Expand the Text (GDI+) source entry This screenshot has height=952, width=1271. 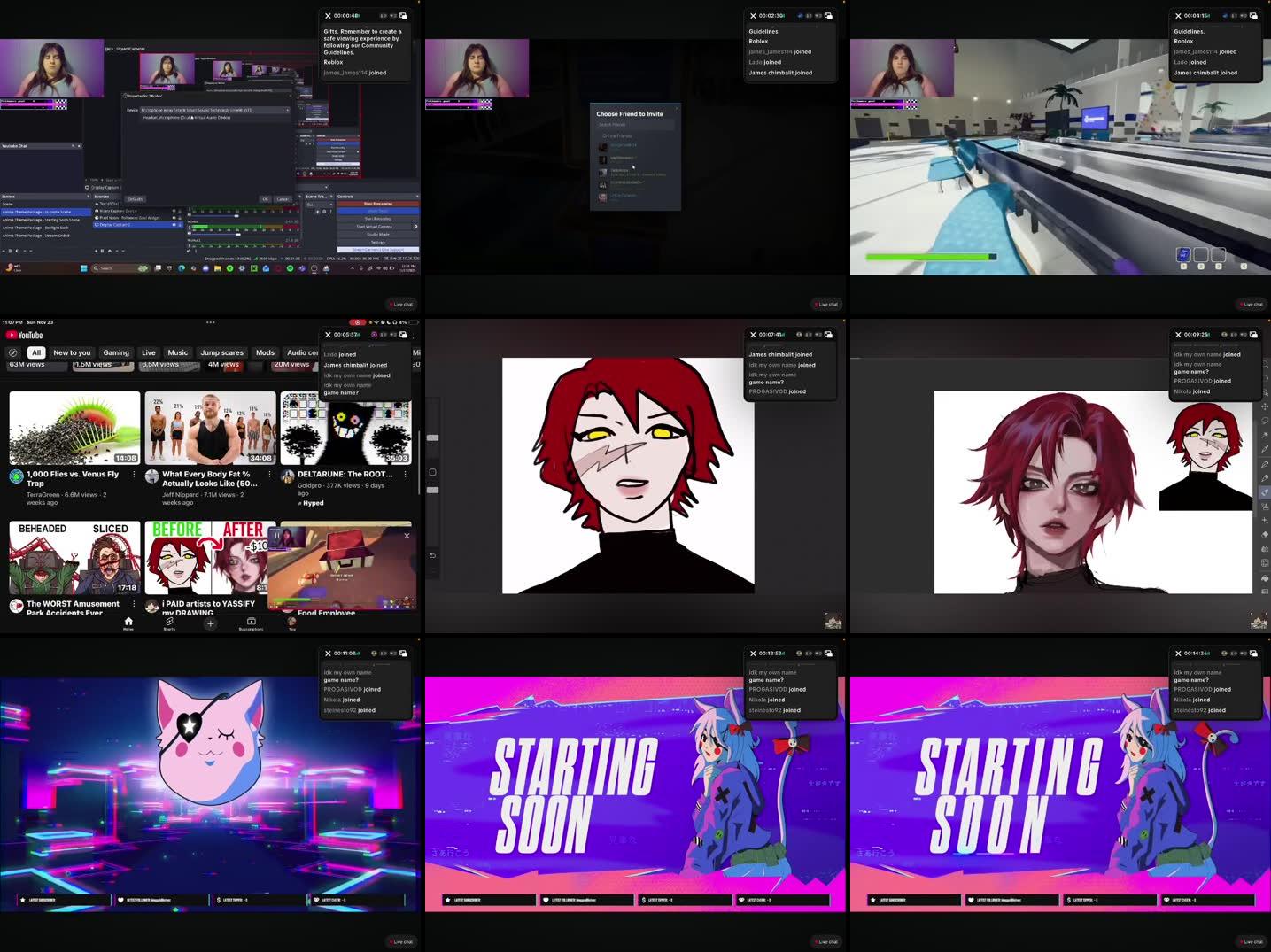(x=97, y=203)
